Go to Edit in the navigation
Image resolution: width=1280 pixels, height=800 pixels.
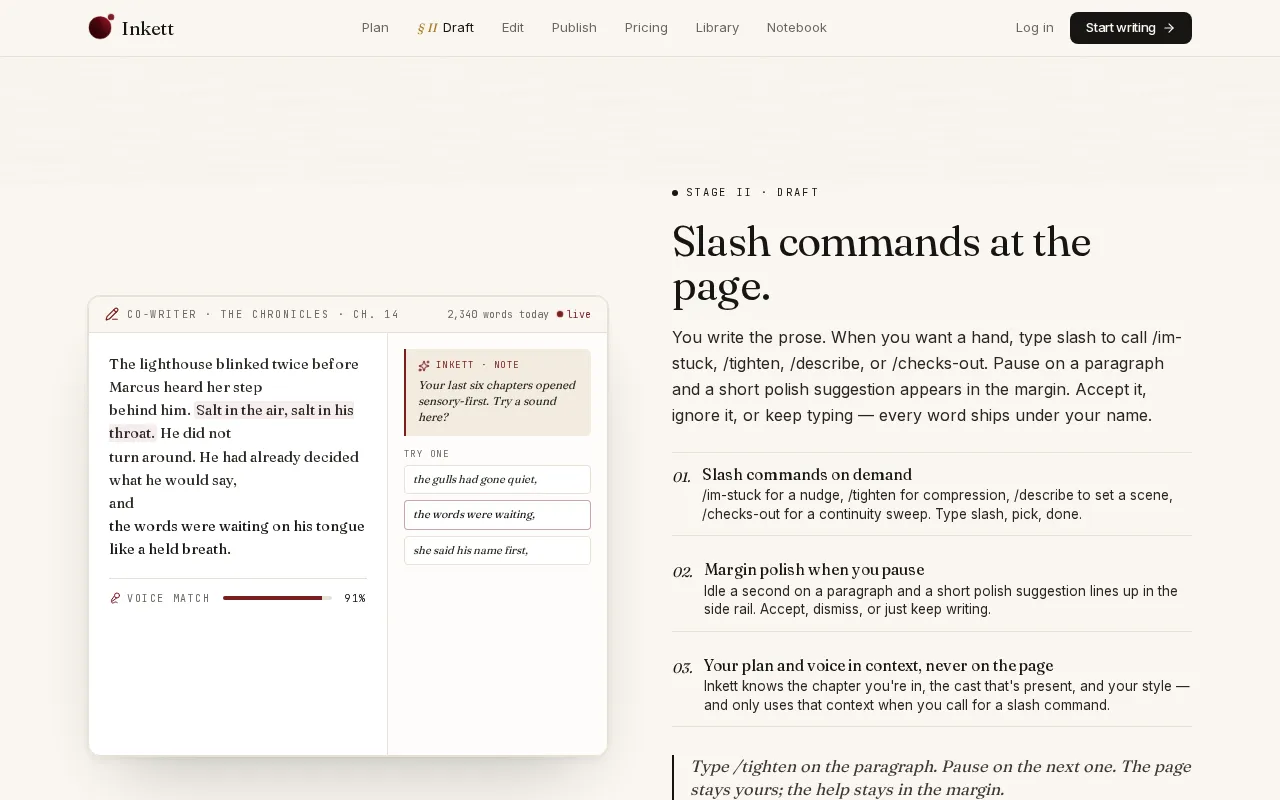[513, 28]
